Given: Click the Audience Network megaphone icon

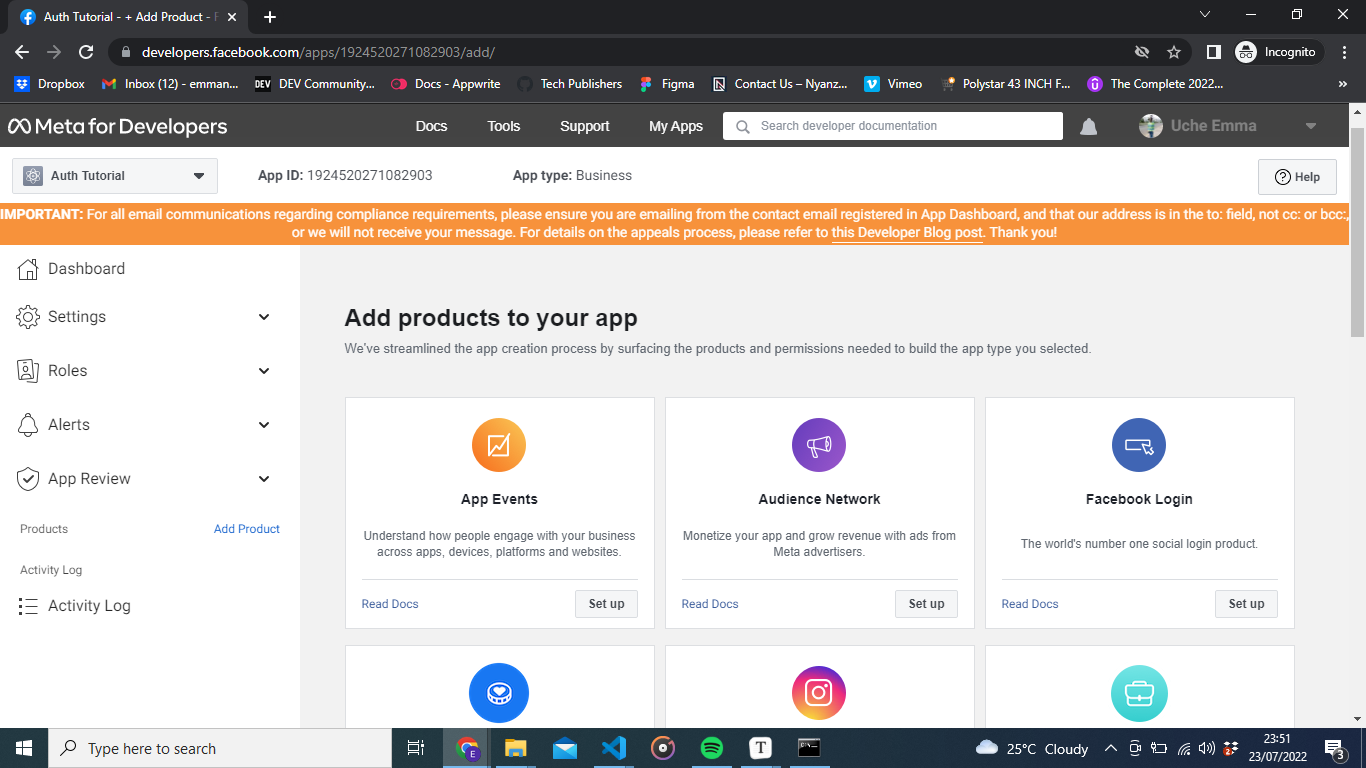Looking at the screenshot, I should click(819, 445).
